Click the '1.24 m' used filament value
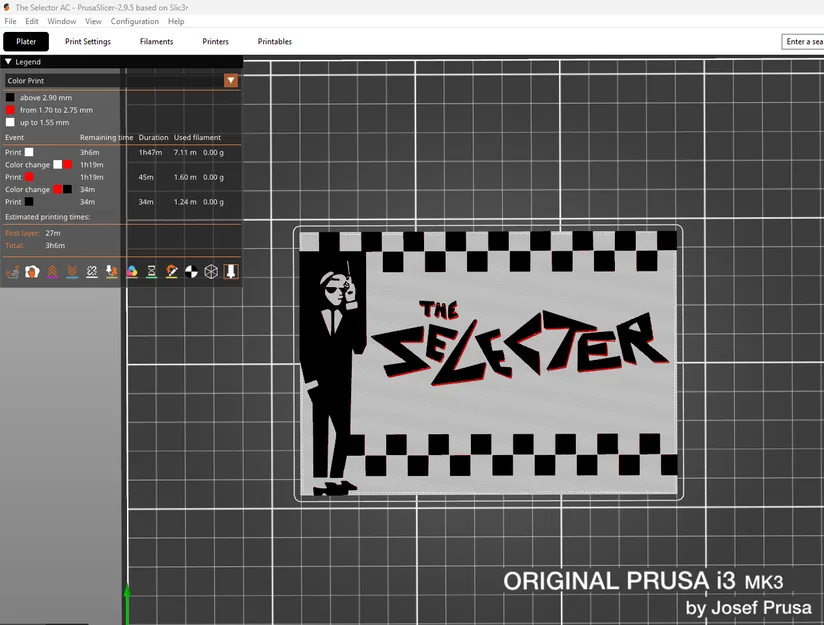Viewport: 824px width, 625px height. pos(185,202)
